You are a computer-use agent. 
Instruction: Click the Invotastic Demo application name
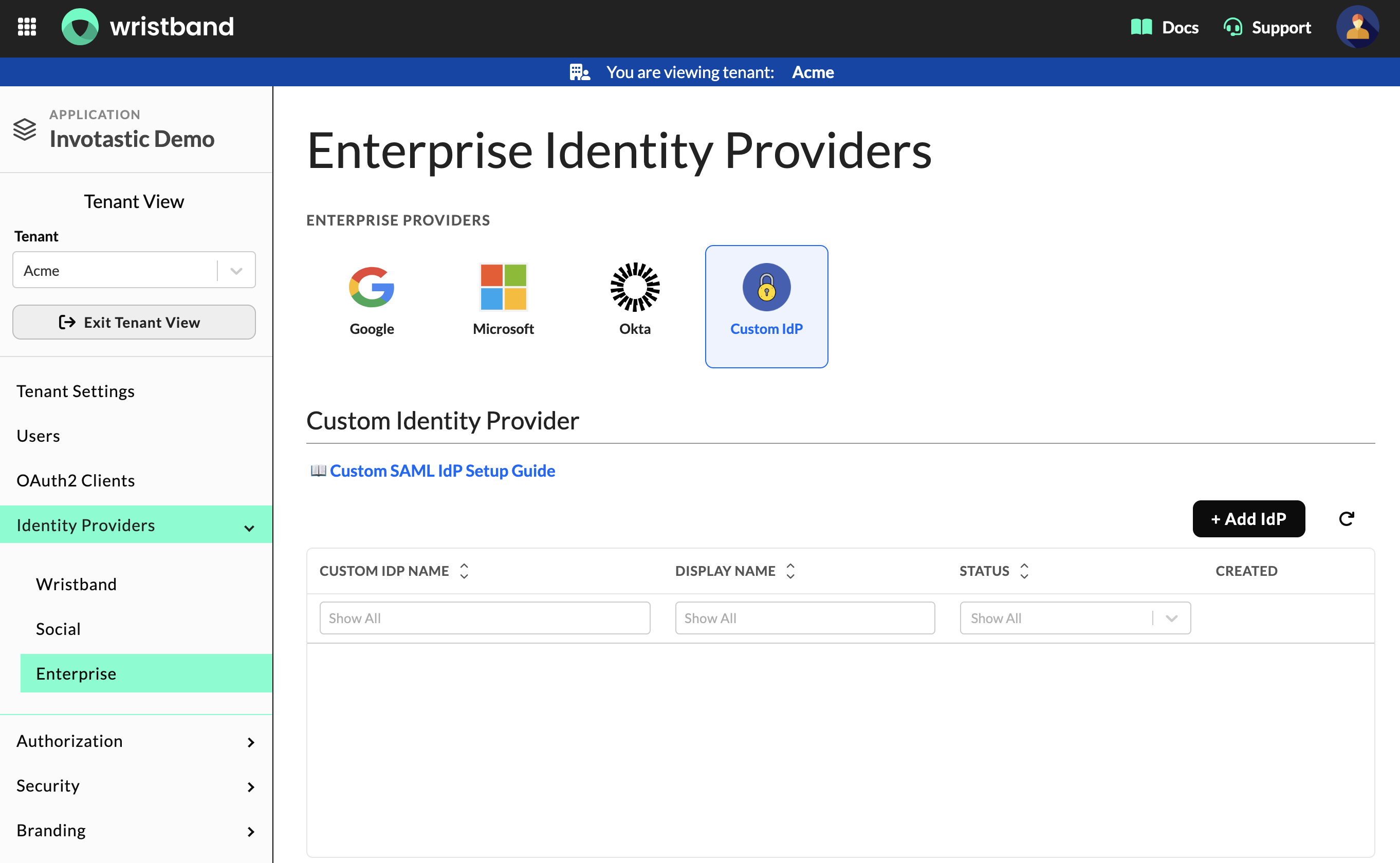click(132, 139)
